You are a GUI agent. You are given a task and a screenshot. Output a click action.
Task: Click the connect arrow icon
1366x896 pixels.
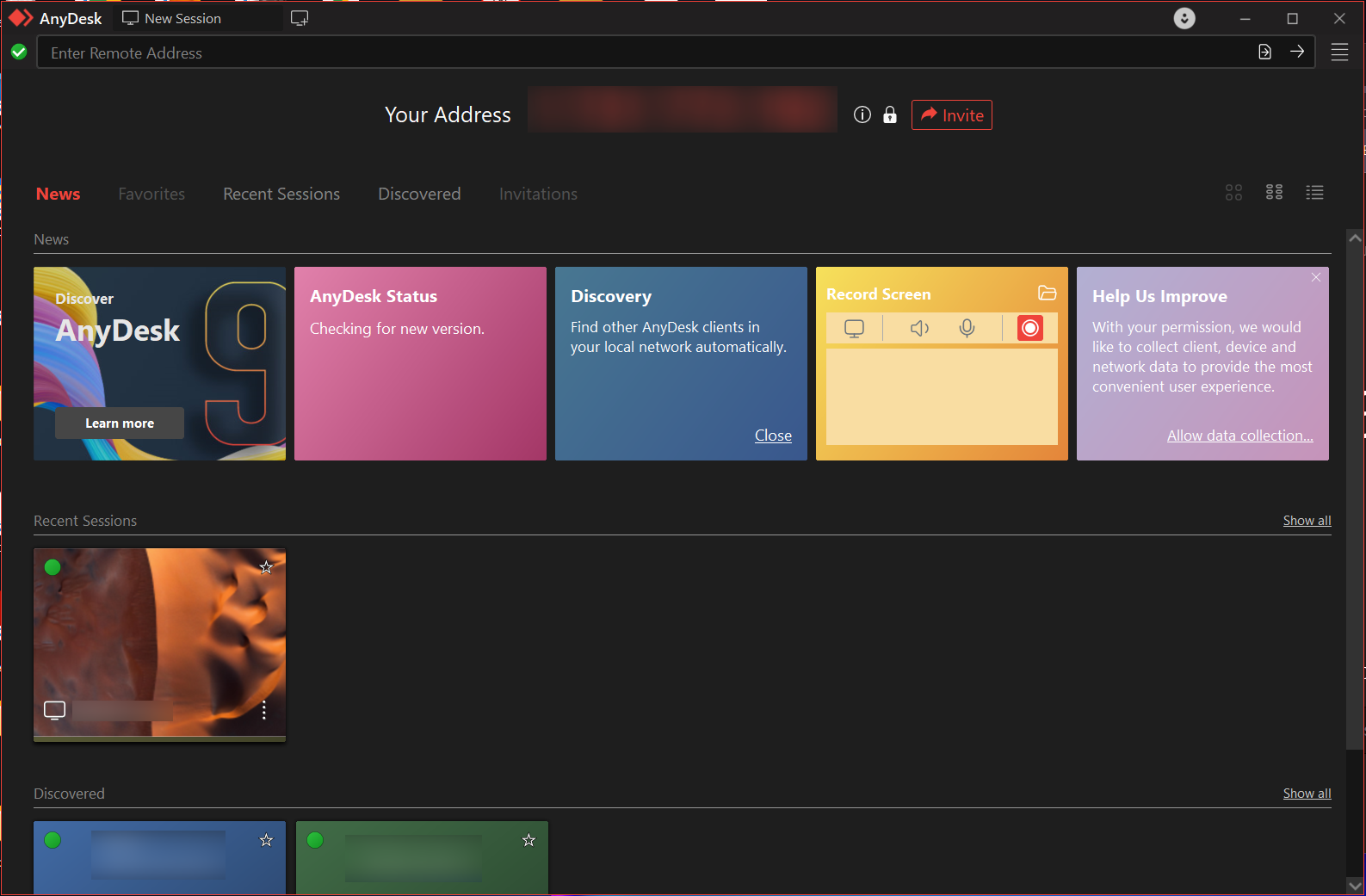[1296, 52]
